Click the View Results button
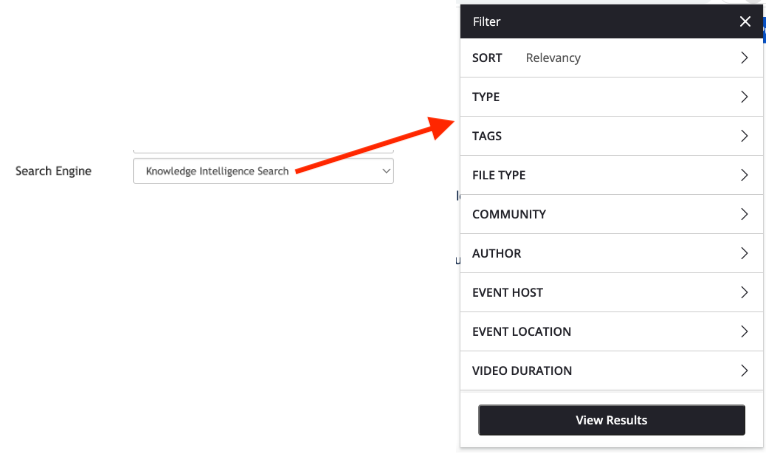The width and height of the screenshot is (767, 454). pos(611,420)
